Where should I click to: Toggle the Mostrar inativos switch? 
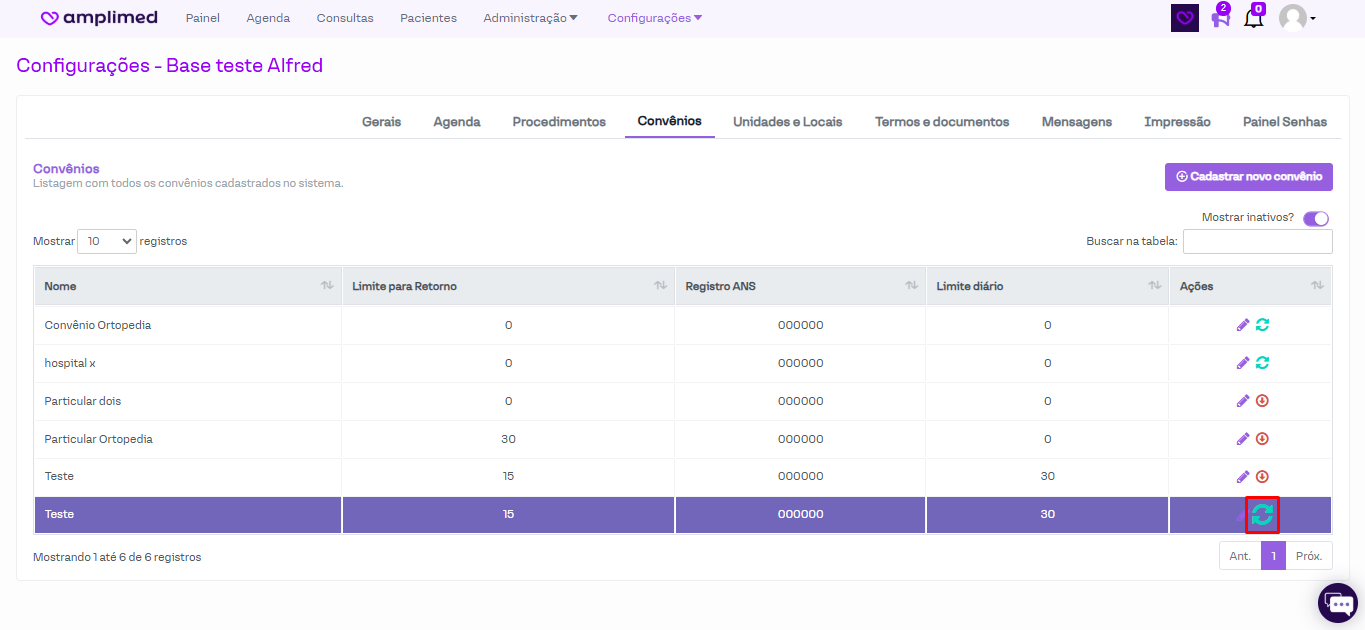coord(1315,219)
